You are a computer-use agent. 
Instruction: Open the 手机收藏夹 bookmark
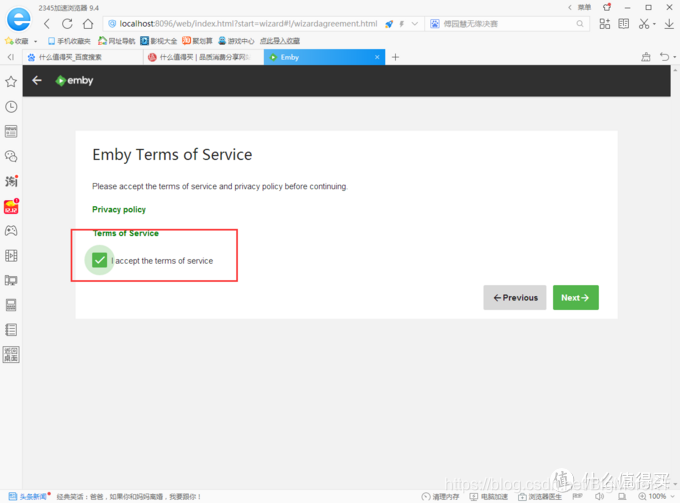point(69,41)
